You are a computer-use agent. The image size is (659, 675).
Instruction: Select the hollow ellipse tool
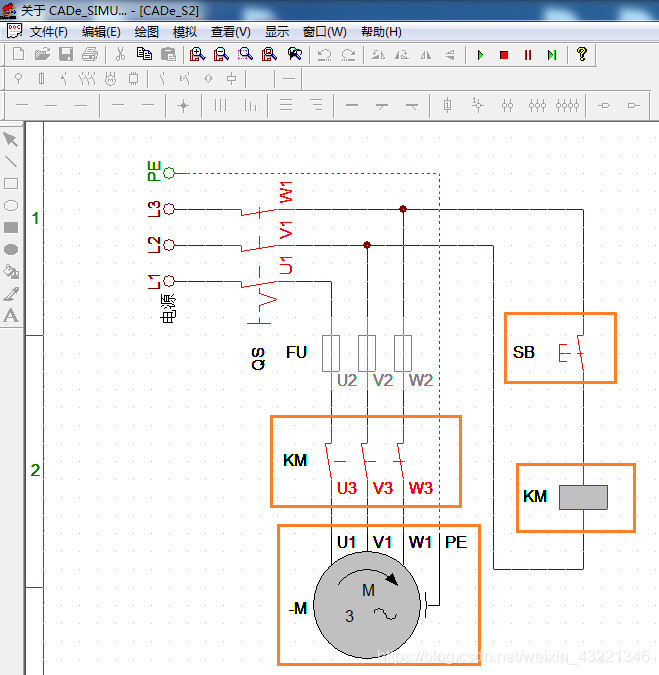click(x=11, y=206)
